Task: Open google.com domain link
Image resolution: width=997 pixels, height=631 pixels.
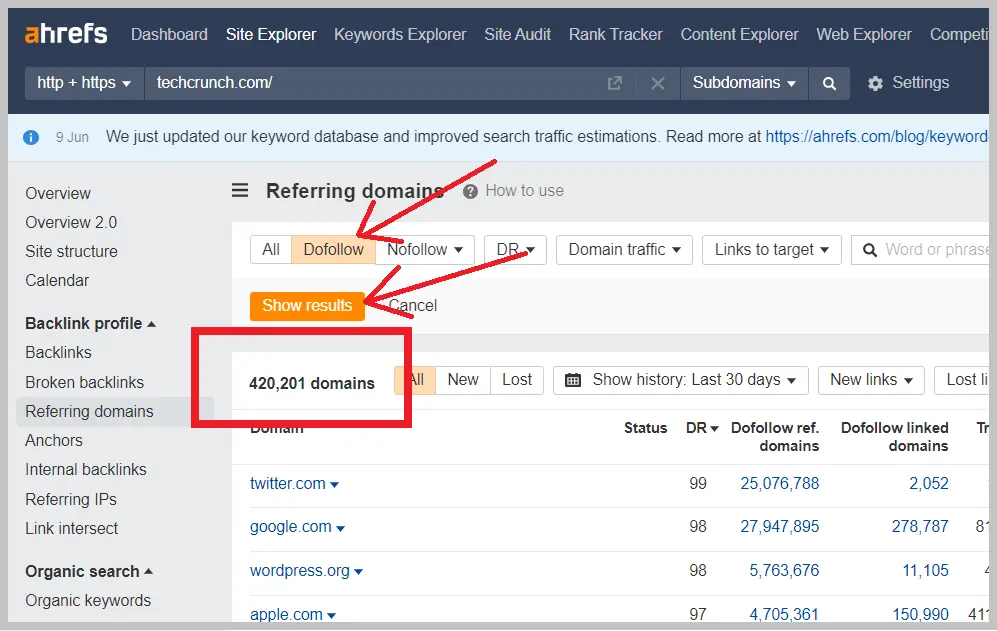Action: coord(291,527)
